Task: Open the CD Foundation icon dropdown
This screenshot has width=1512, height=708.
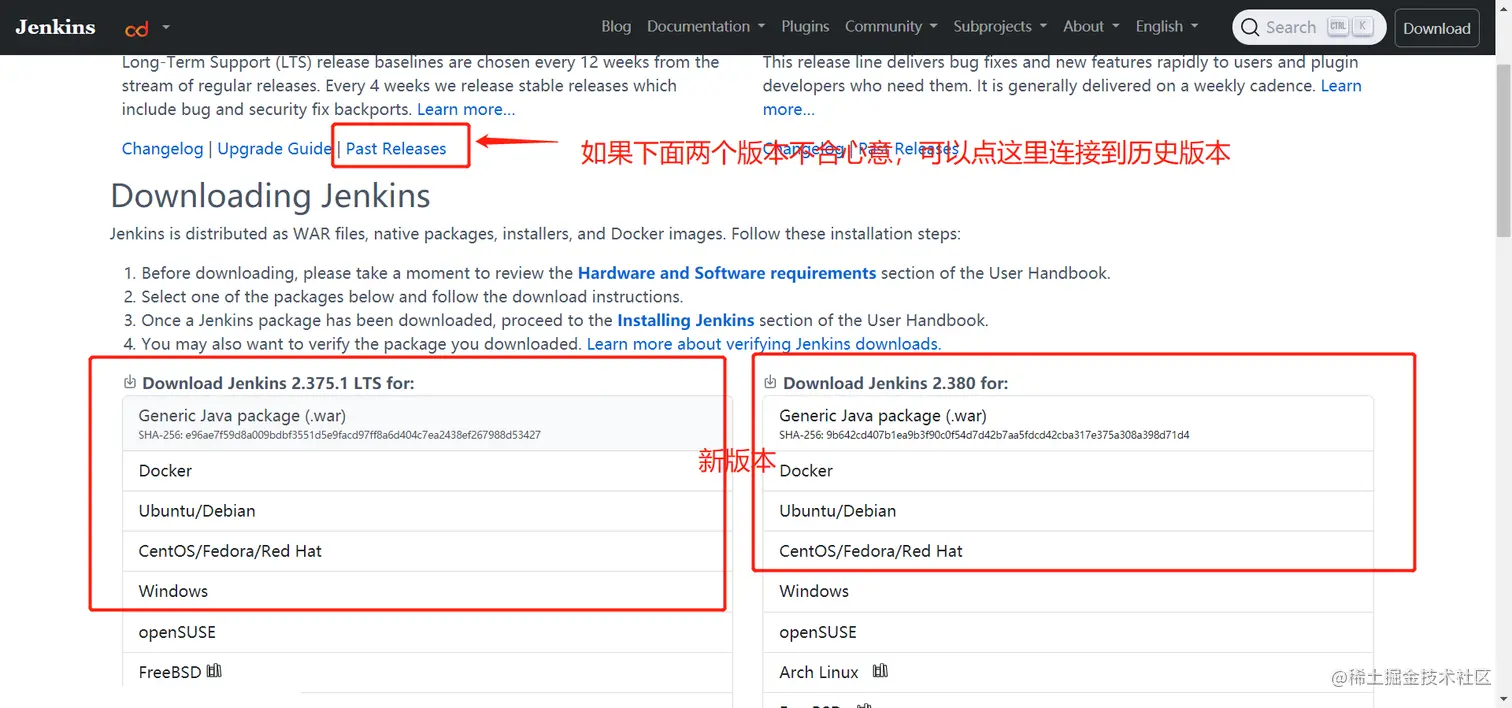Action: click(147, 28)
